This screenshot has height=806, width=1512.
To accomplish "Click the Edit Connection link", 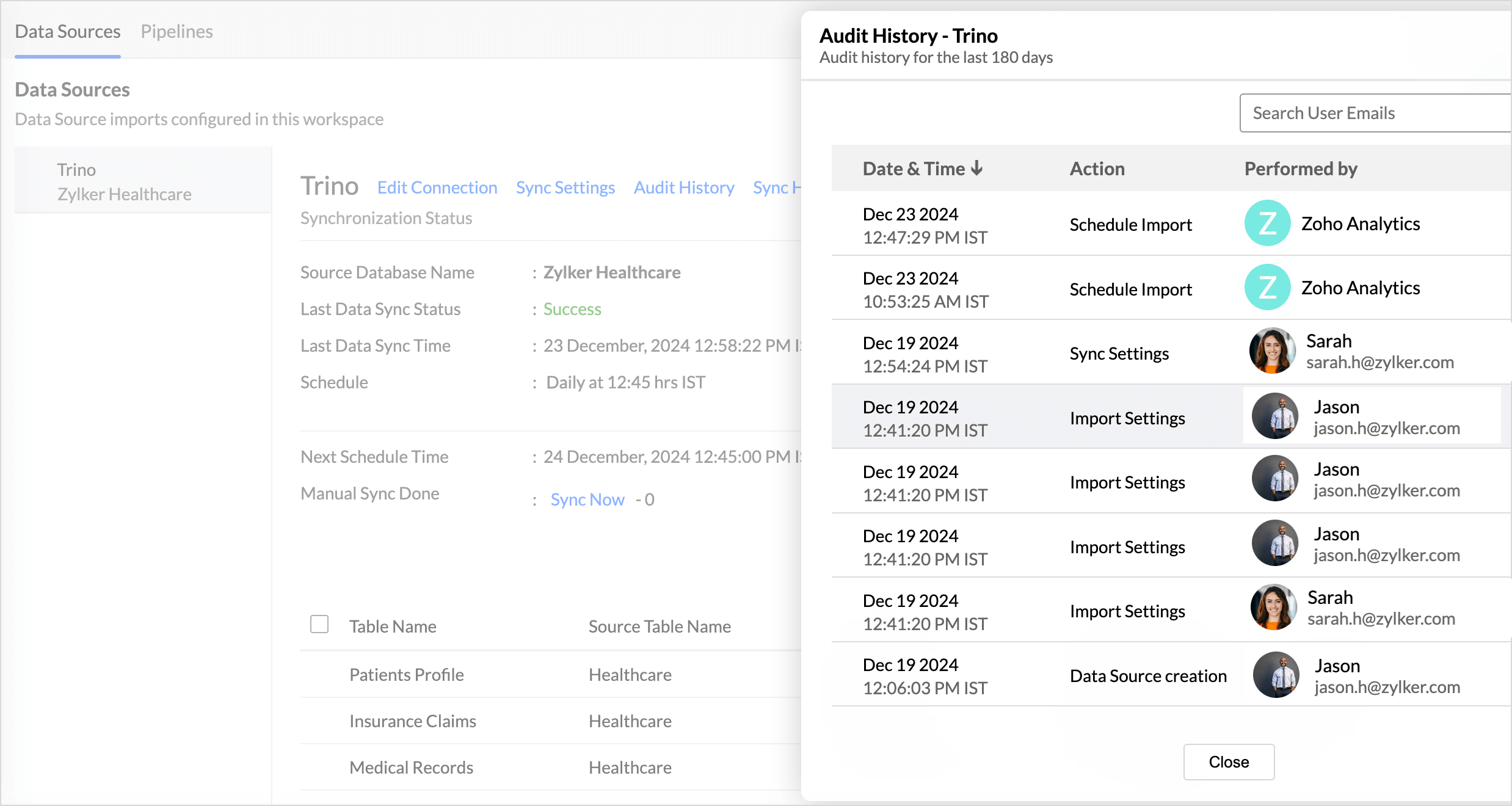I will click(437, 187).
